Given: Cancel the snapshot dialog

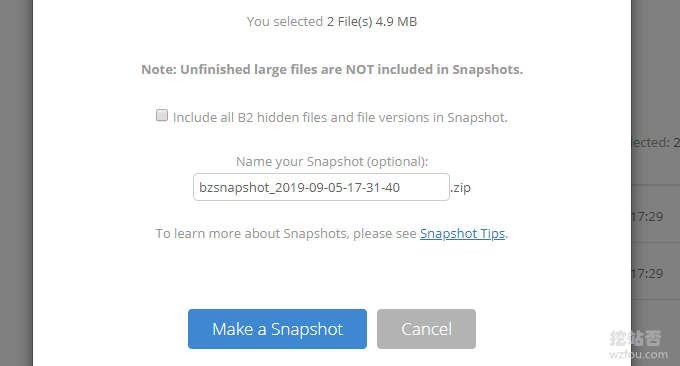Looking at the screenshot, I should (426, 329).
